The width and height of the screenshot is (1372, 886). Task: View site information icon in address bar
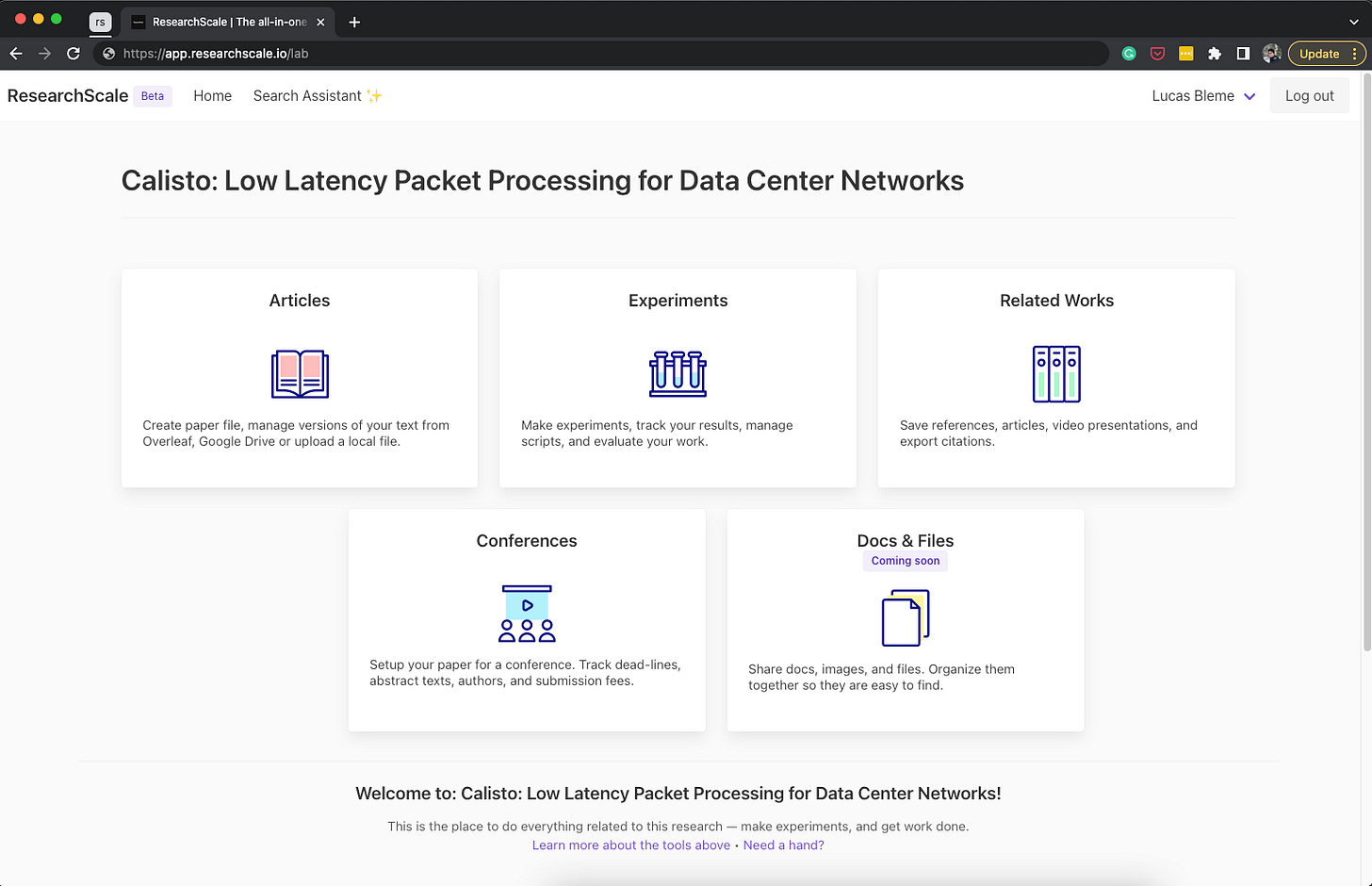(x=108, y=54)
